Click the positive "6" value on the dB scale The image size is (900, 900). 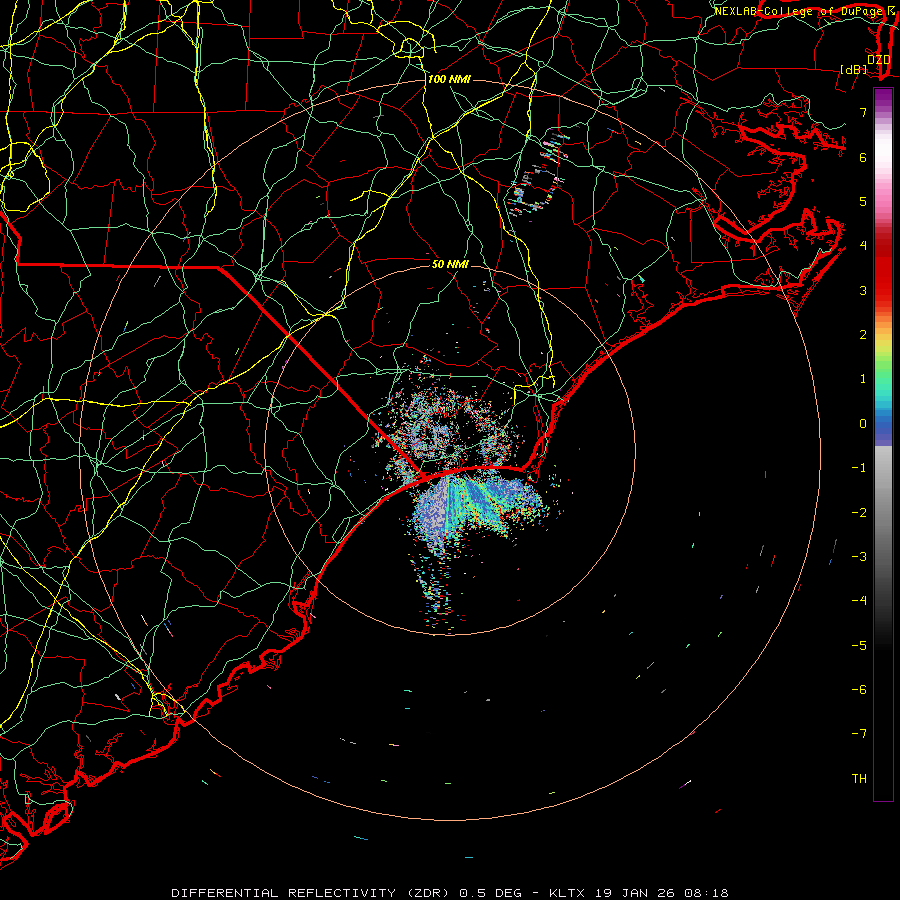tap(863, 157)
